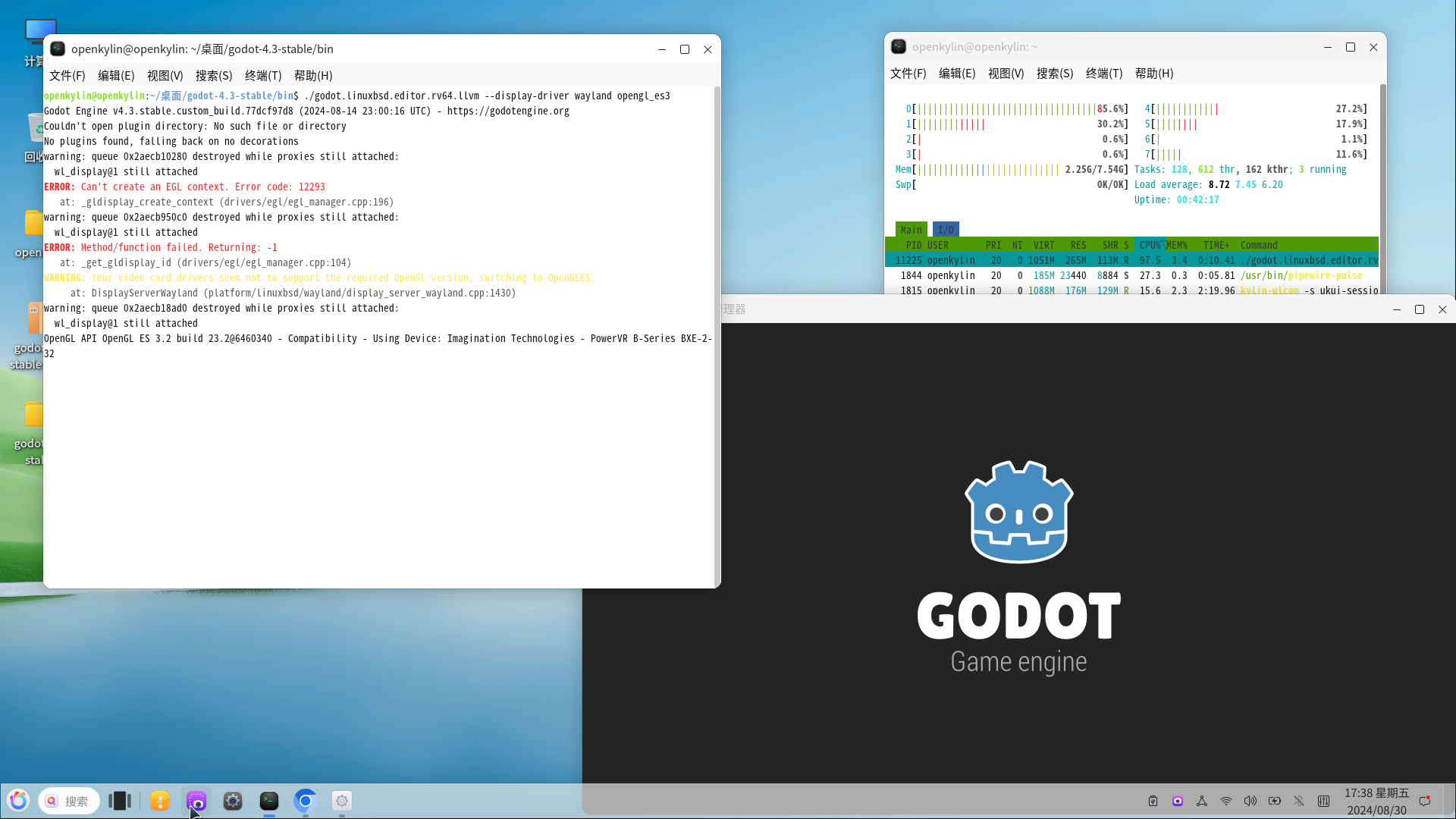Sort htop by PID column header
Image resolution: width=1456 pixels, height=819 pixels.
(x=914, y=245)
